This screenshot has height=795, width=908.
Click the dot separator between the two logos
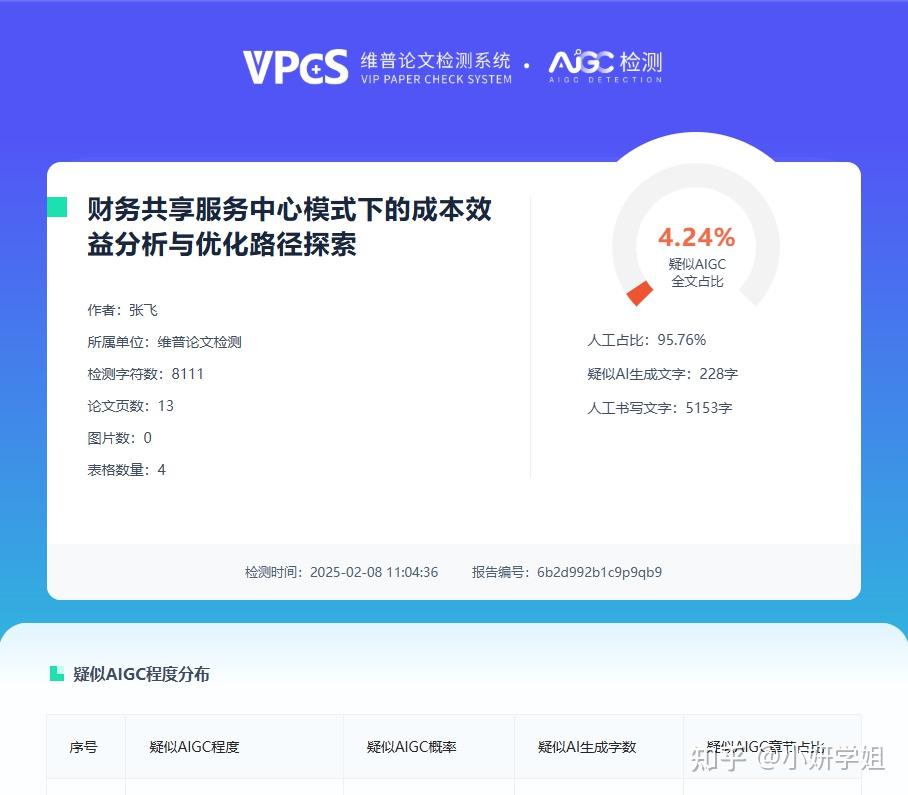528,64
